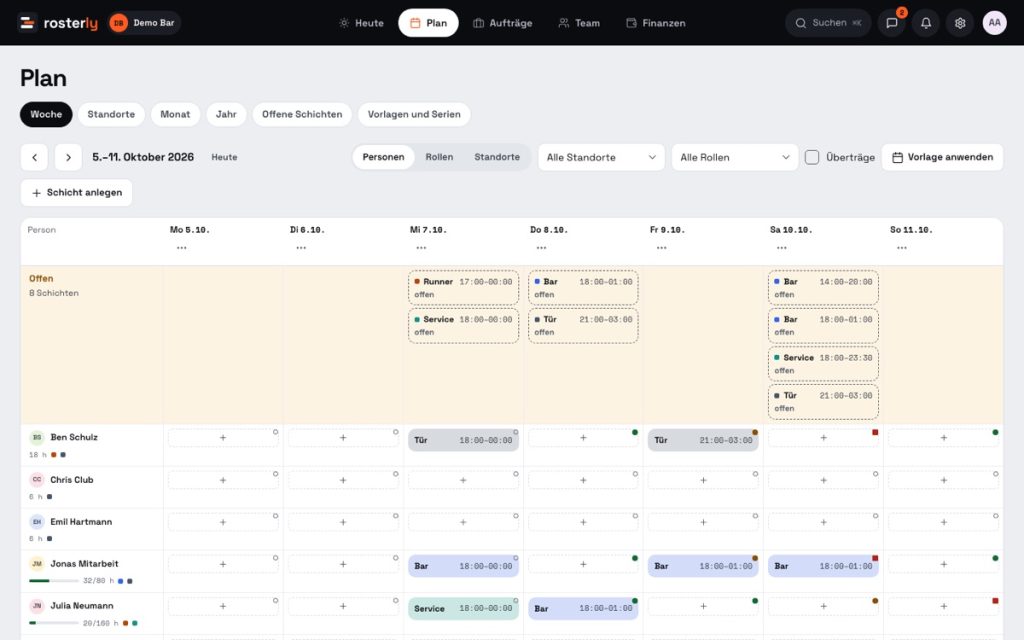Select the Vorlagen und Serien tab

click(x=414, y=114)
